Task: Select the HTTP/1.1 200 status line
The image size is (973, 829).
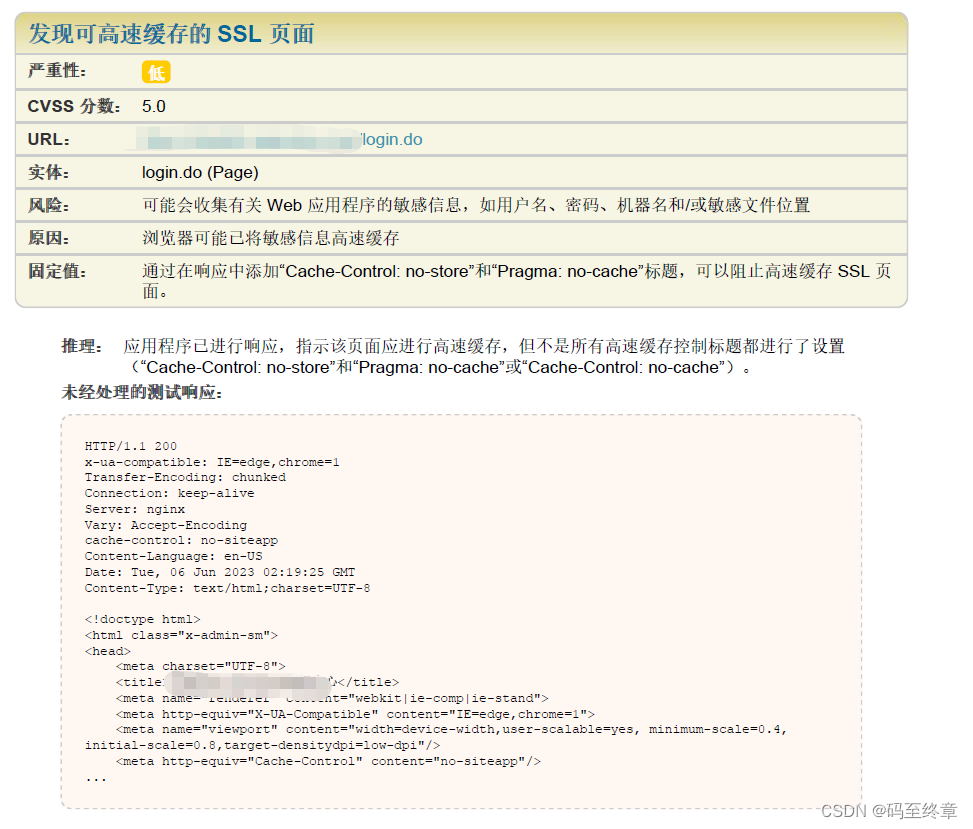Action: (x=128, y=445)
